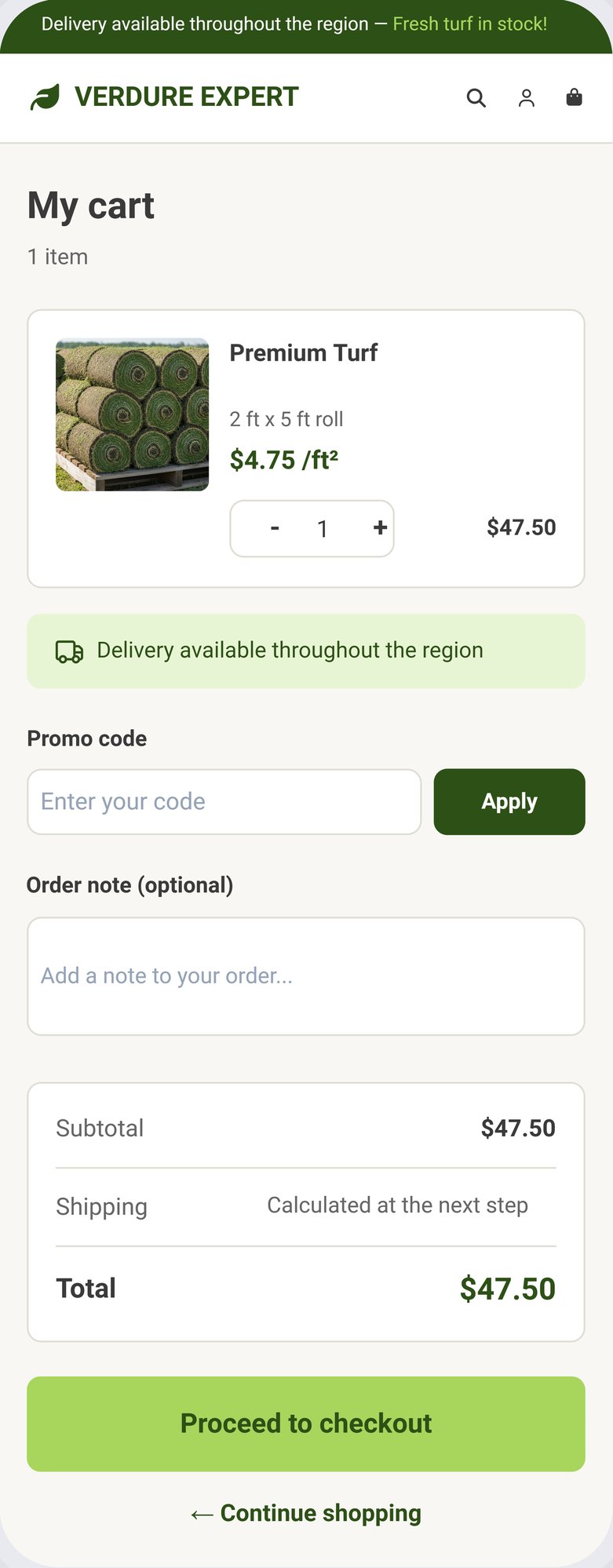Image resolution: width=613 pixels, height=1568 pixels.
Task: Open the Premium Turf product title
Action: 303,353
